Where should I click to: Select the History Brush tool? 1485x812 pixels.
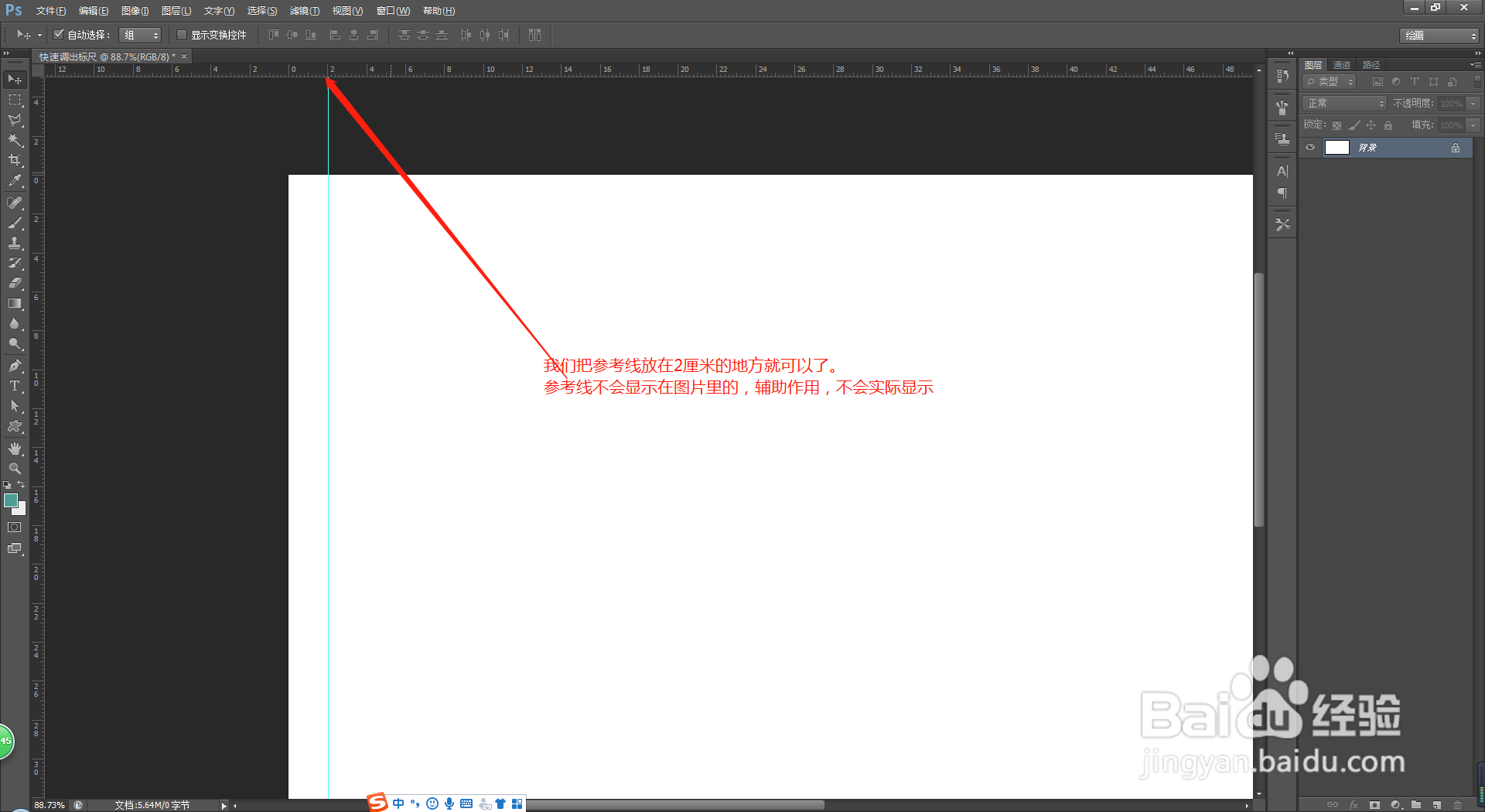pos(15,263)
